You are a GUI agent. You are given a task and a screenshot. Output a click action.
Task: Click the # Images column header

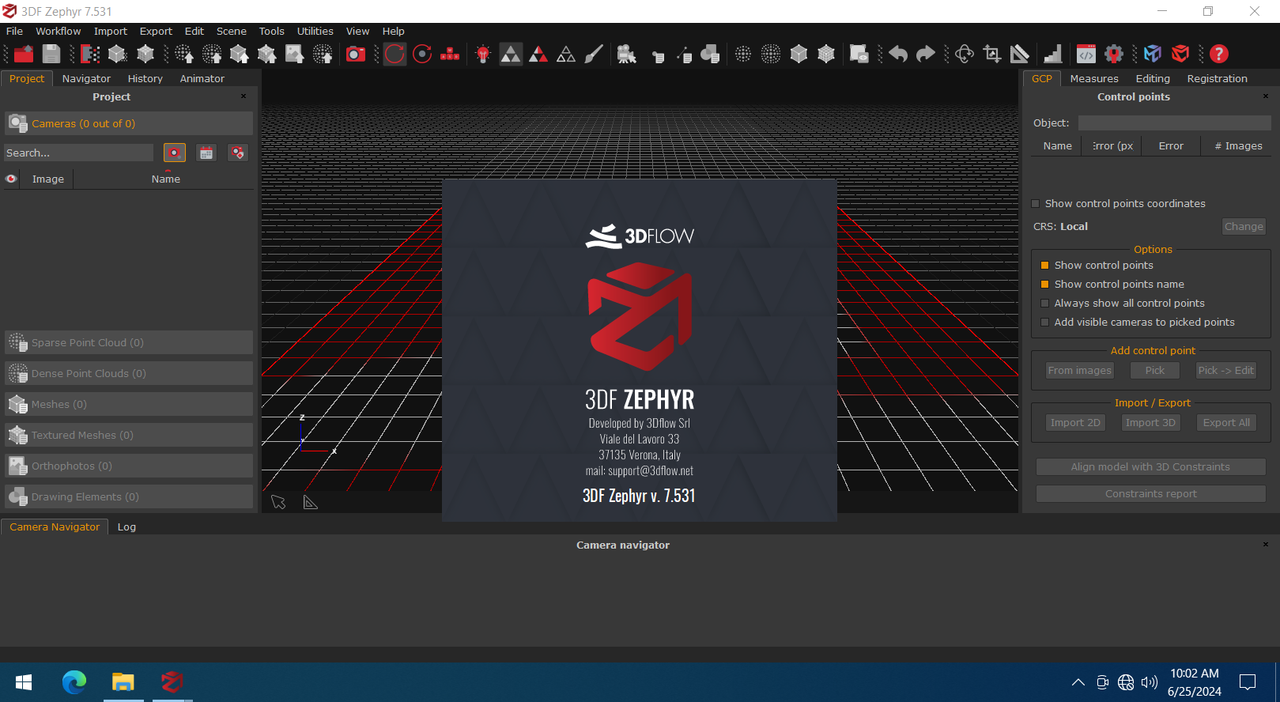click(1238, 146)
